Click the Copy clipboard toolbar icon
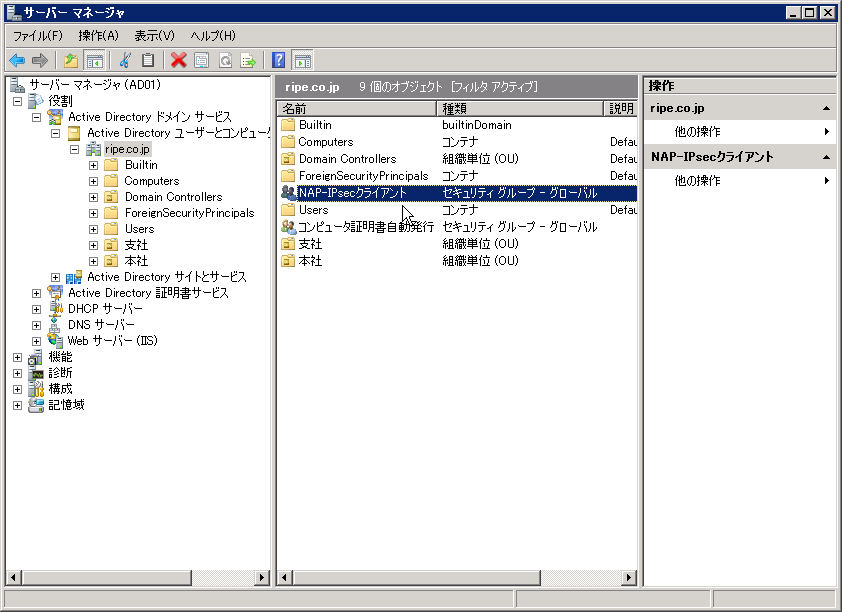Viewport: 842px width, 612px height. coord(148,61)
